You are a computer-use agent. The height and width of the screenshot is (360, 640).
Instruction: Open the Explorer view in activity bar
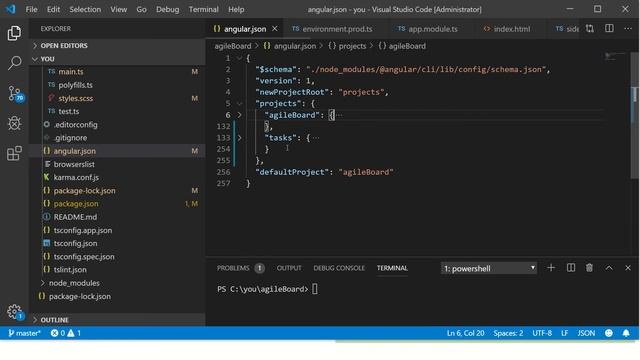coord(14,33)
